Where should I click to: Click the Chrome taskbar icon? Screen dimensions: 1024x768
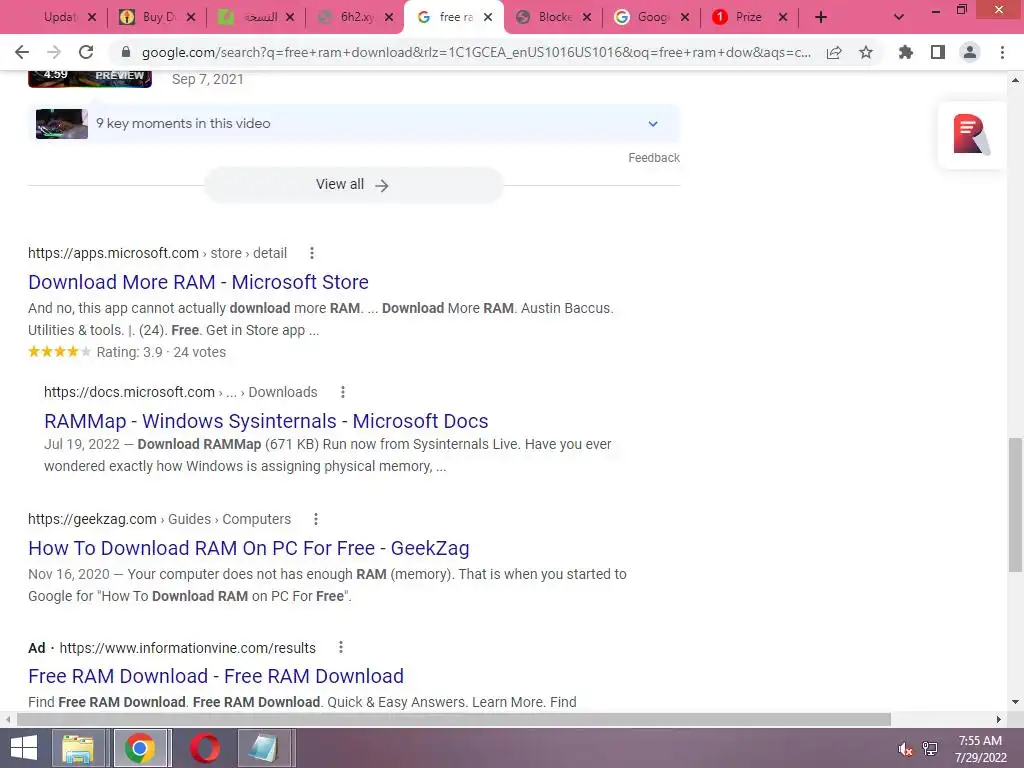[140, 748]
